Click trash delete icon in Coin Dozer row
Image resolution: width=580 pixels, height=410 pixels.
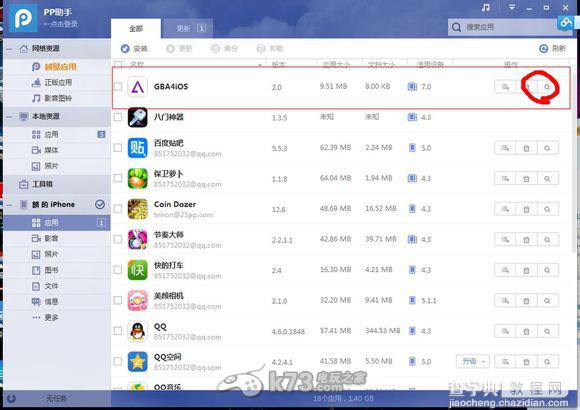pyautogui.click(x=526, y=209)
